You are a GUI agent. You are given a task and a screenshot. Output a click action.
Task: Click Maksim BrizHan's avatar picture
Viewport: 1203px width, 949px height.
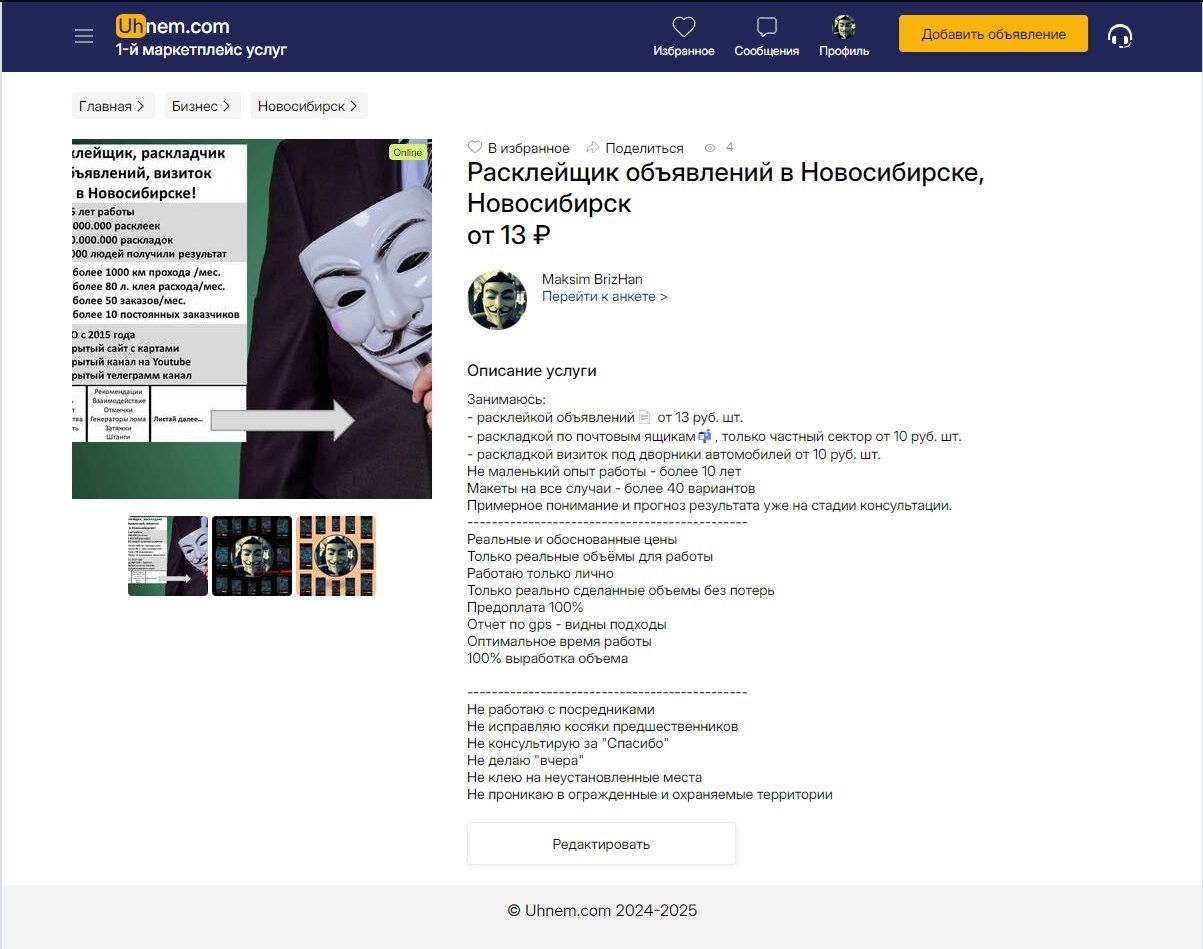[497, 297]
